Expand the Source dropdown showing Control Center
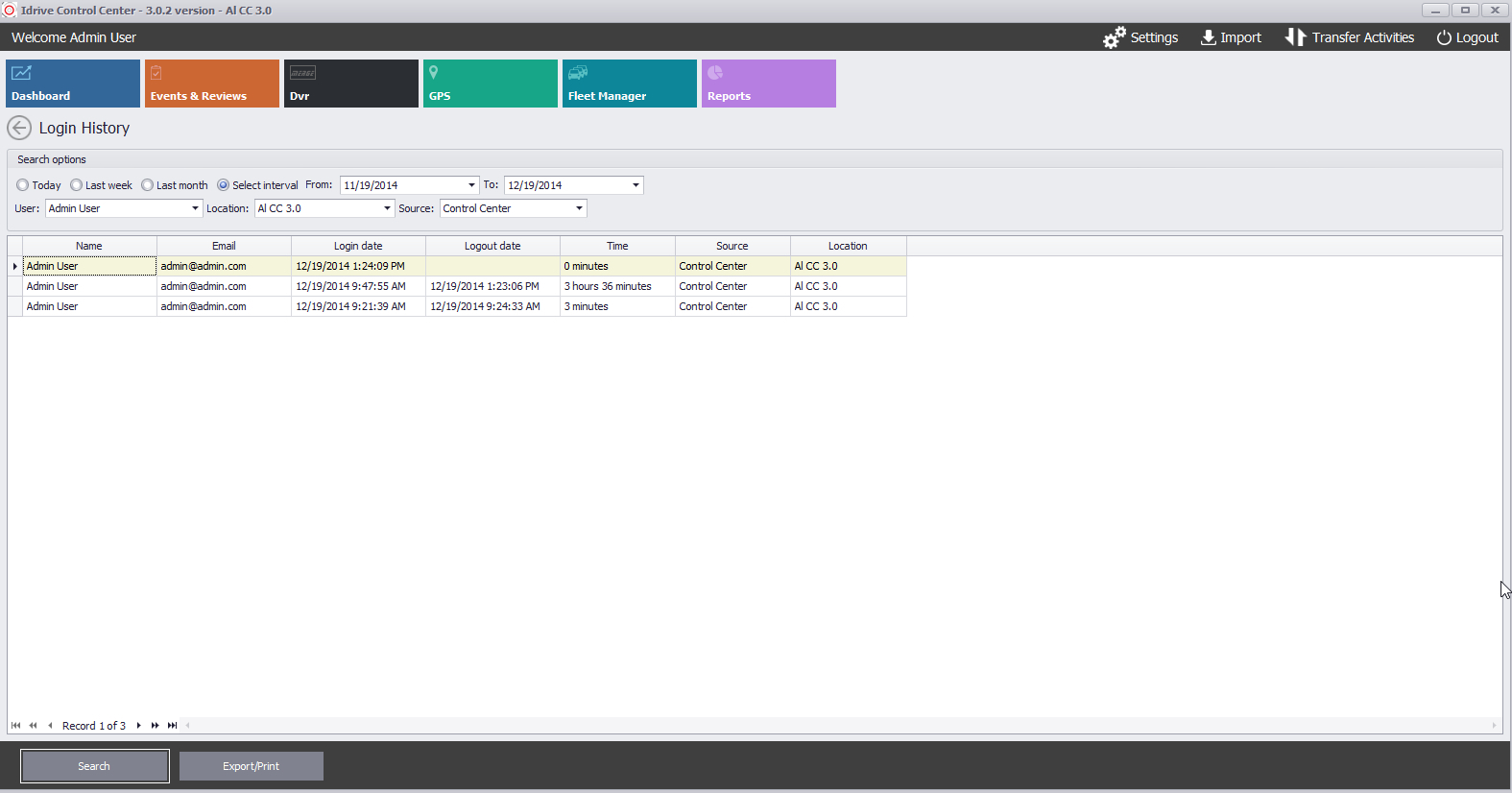 (x=579, y=208)
